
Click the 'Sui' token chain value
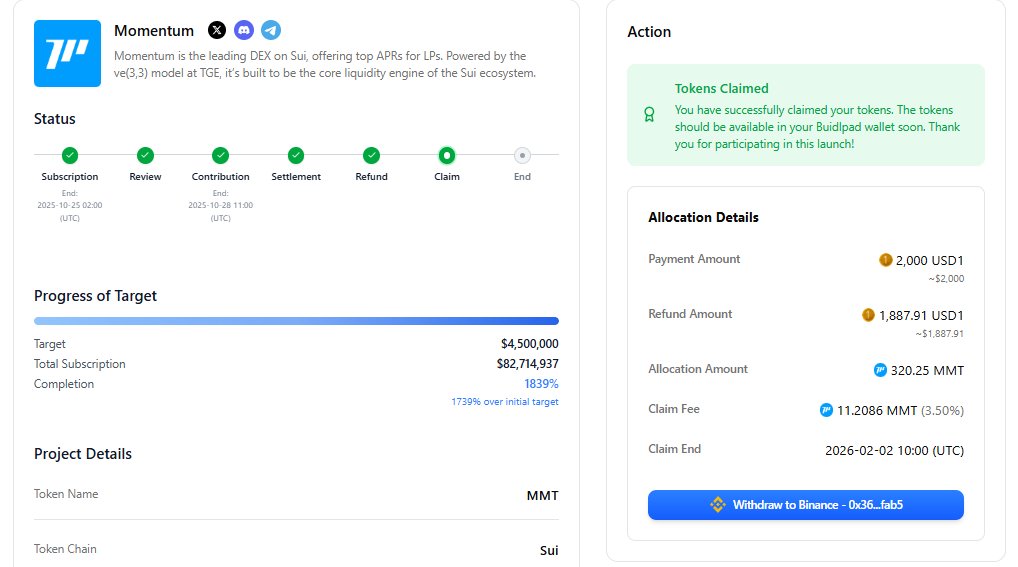[549, 551]
